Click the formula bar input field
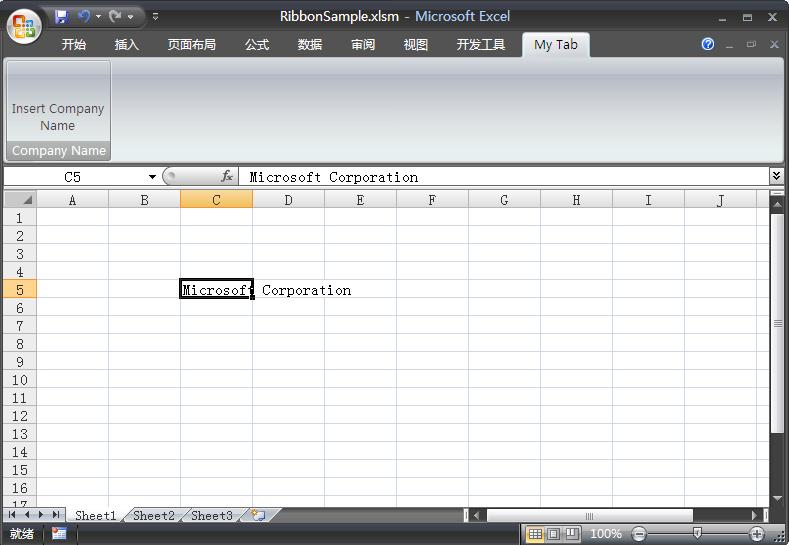The width and height of the screenshot is (789, 545). [500, 177]
